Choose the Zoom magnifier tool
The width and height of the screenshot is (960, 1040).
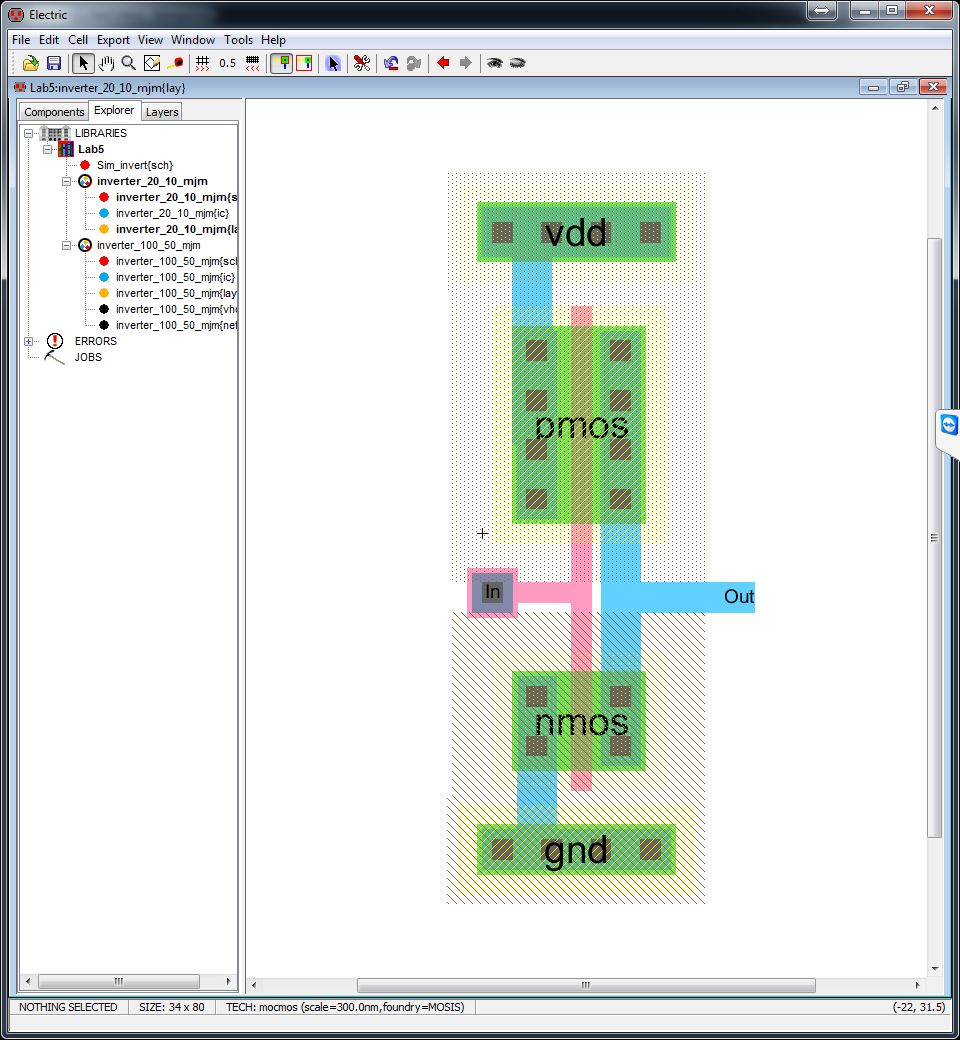(x=129, y=62)
